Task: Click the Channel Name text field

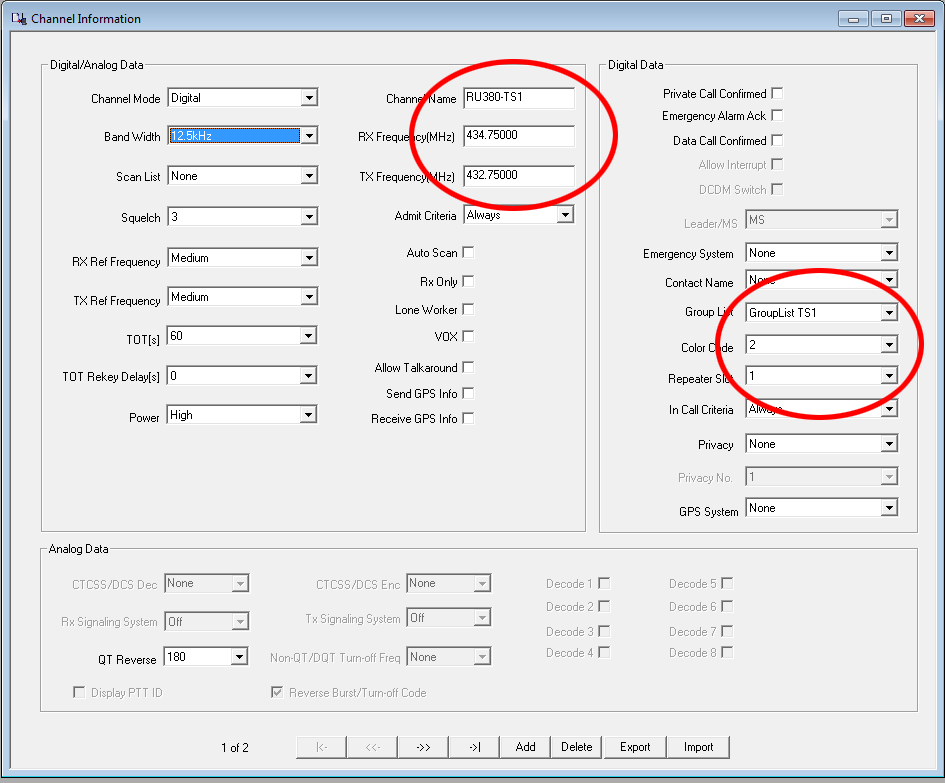Action: (x=518, y=98)
